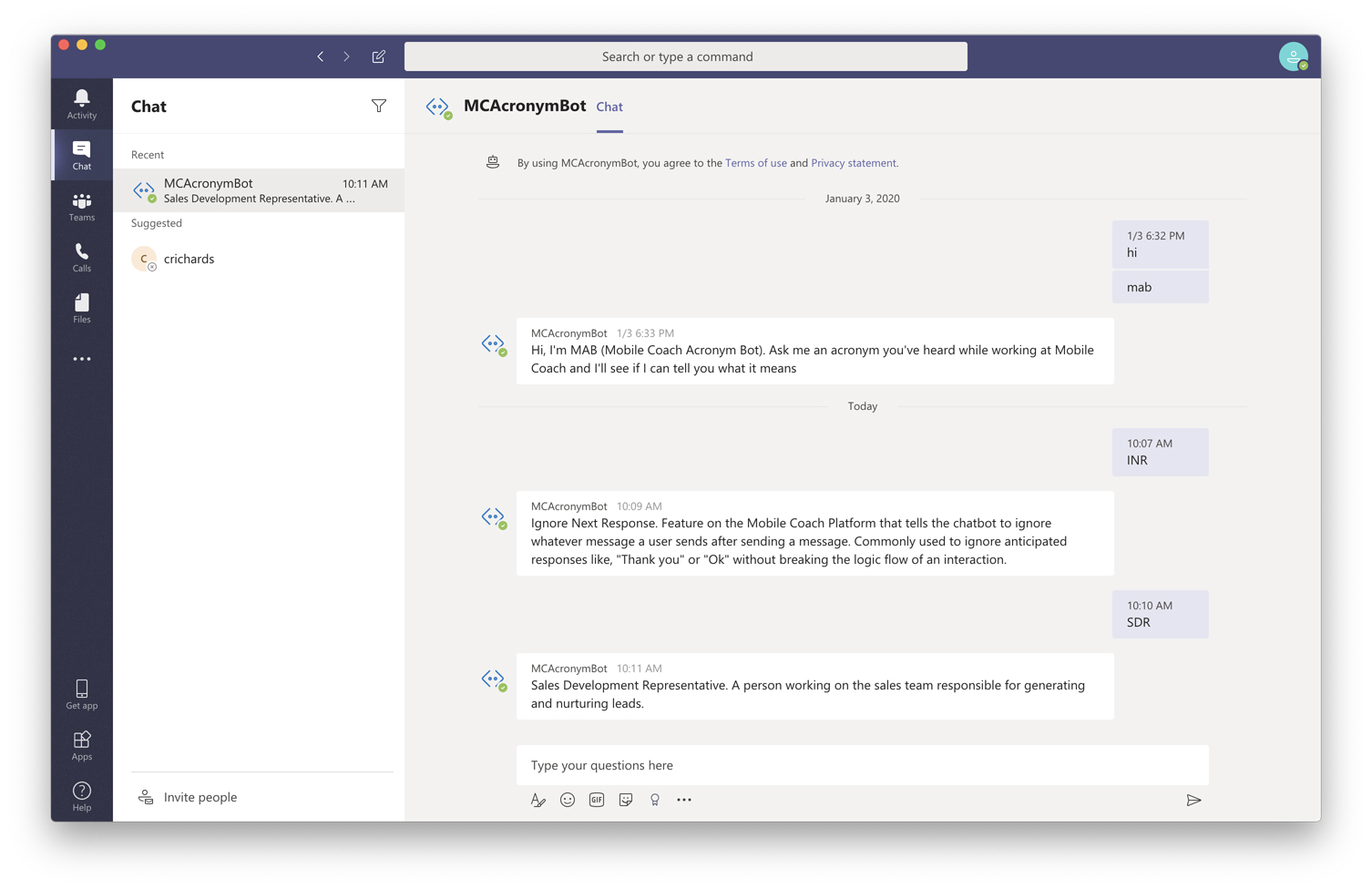Image resolution: width=1372 pixels, height=889 pixels.
Task: Go back with the left arrow
Action: point(321,56)
